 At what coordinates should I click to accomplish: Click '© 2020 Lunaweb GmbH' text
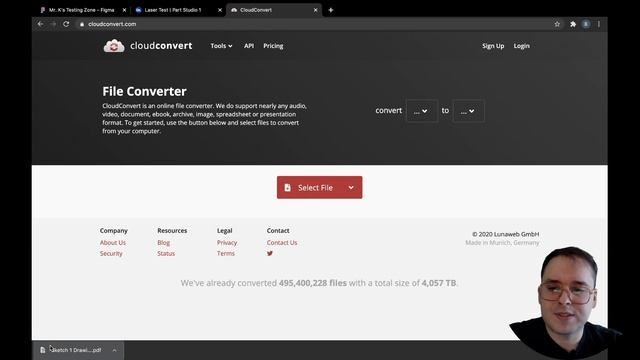point(506,234)
